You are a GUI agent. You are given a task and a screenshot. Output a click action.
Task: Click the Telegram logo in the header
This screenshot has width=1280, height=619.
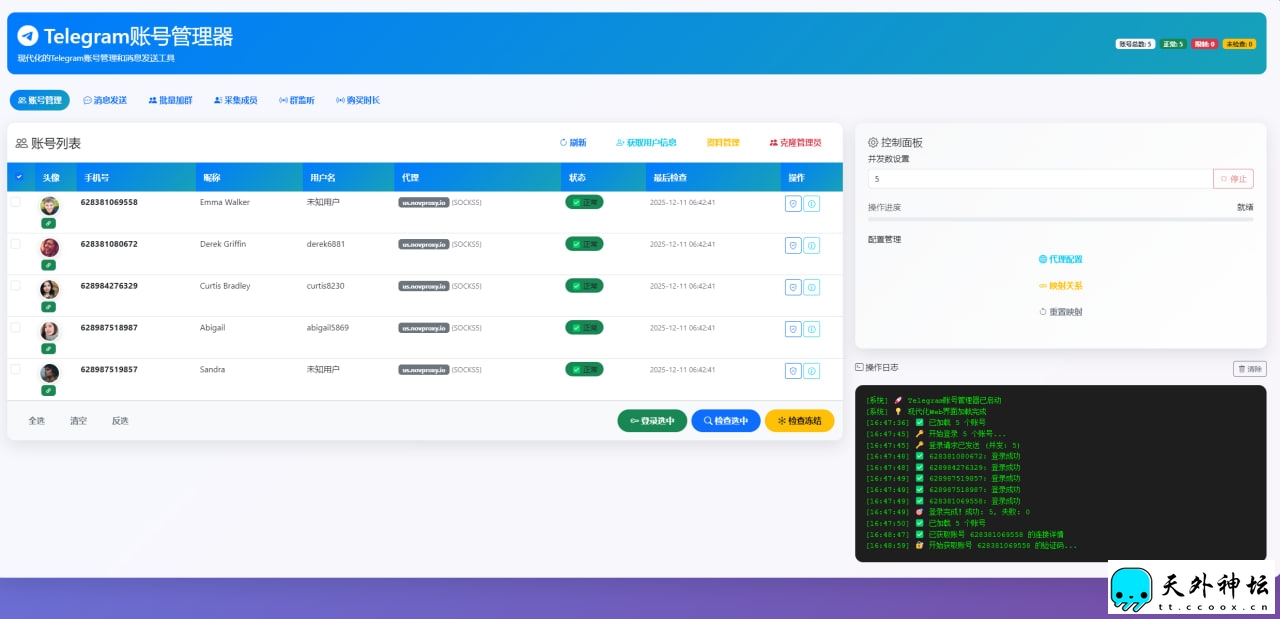[28, 36]
